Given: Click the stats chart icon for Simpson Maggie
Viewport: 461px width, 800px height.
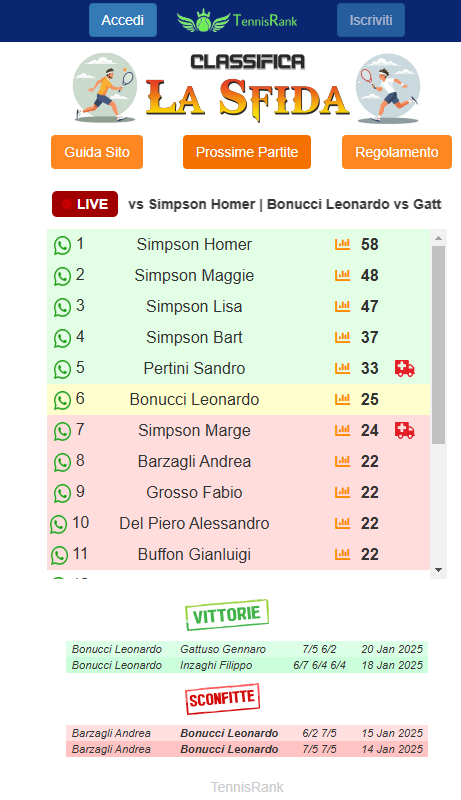Looking at the screenshot, I should (x=343, y=276).
